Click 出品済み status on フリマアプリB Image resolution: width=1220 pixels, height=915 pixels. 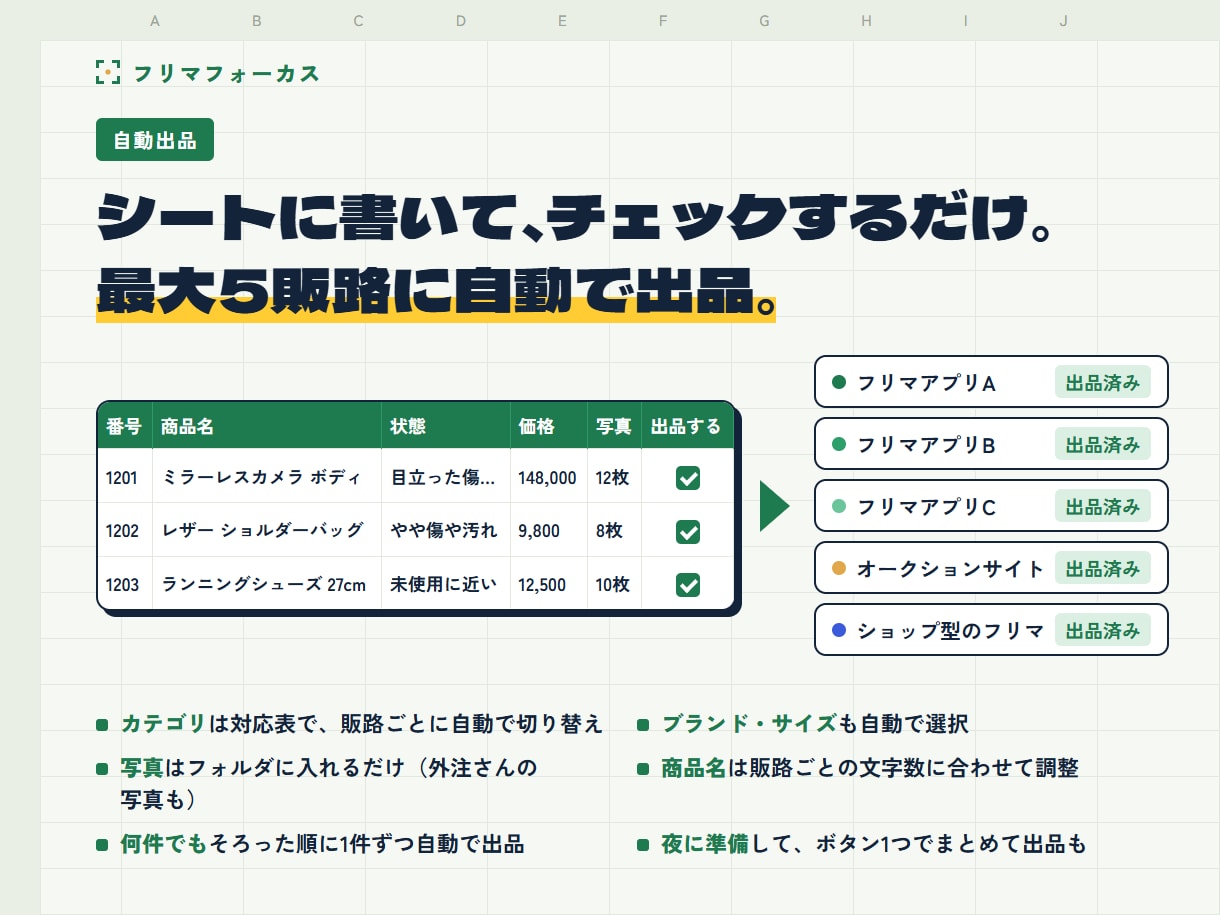[x=1103, y=444]
